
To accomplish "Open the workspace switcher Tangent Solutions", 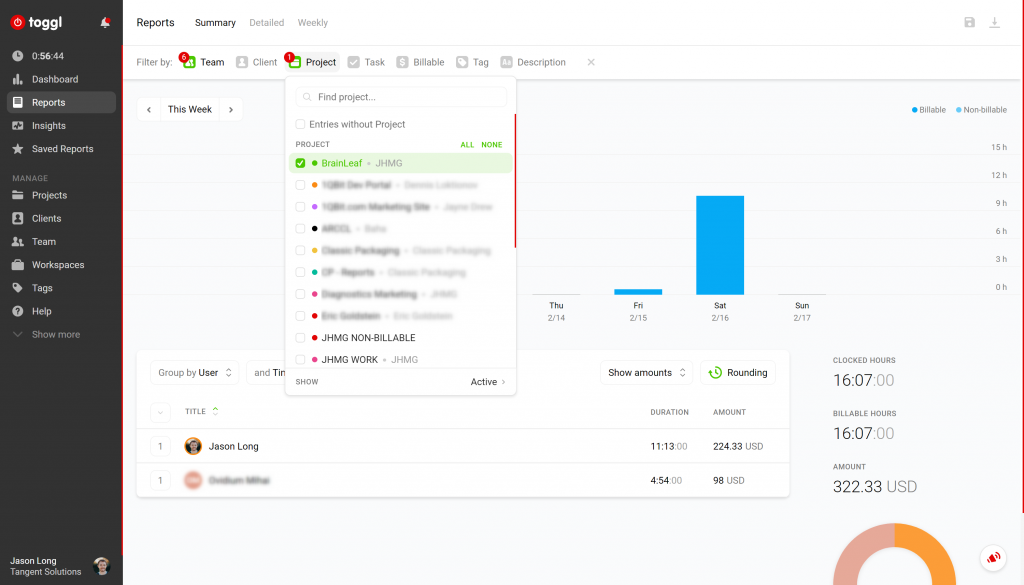I will (46, 572).
